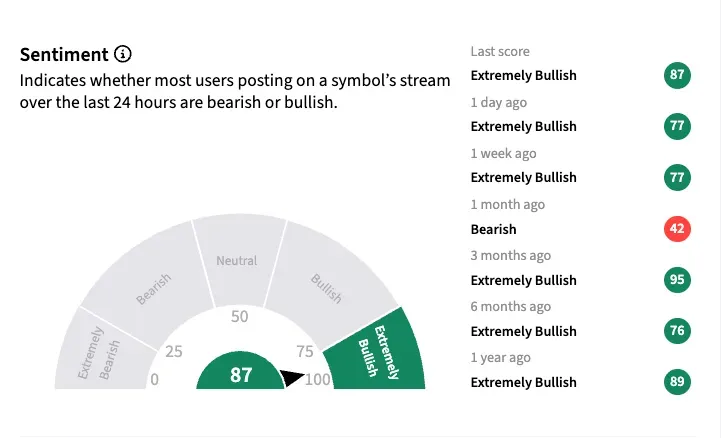Click the 1 day ago 77 badge
Image resolution: width=721 pixels, height=438 pixels.
point(677,126)
